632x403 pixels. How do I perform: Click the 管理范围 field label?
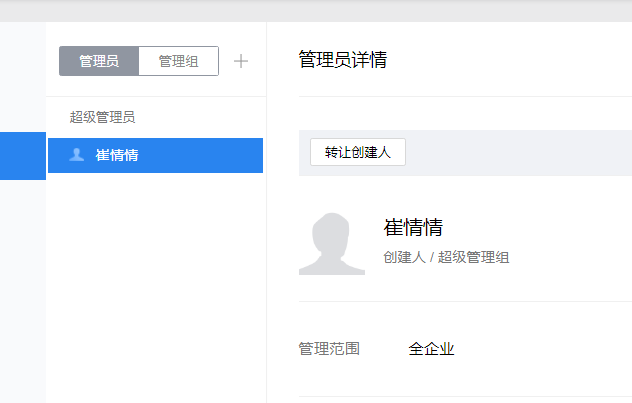(x=329, y=349)
